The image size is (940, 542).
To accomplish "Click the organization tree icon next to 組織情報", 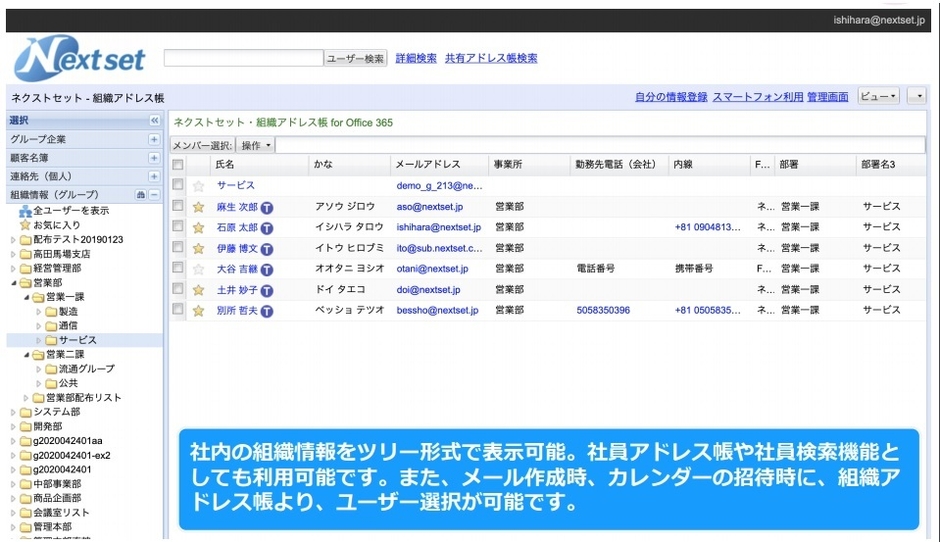I will point(140,195).
